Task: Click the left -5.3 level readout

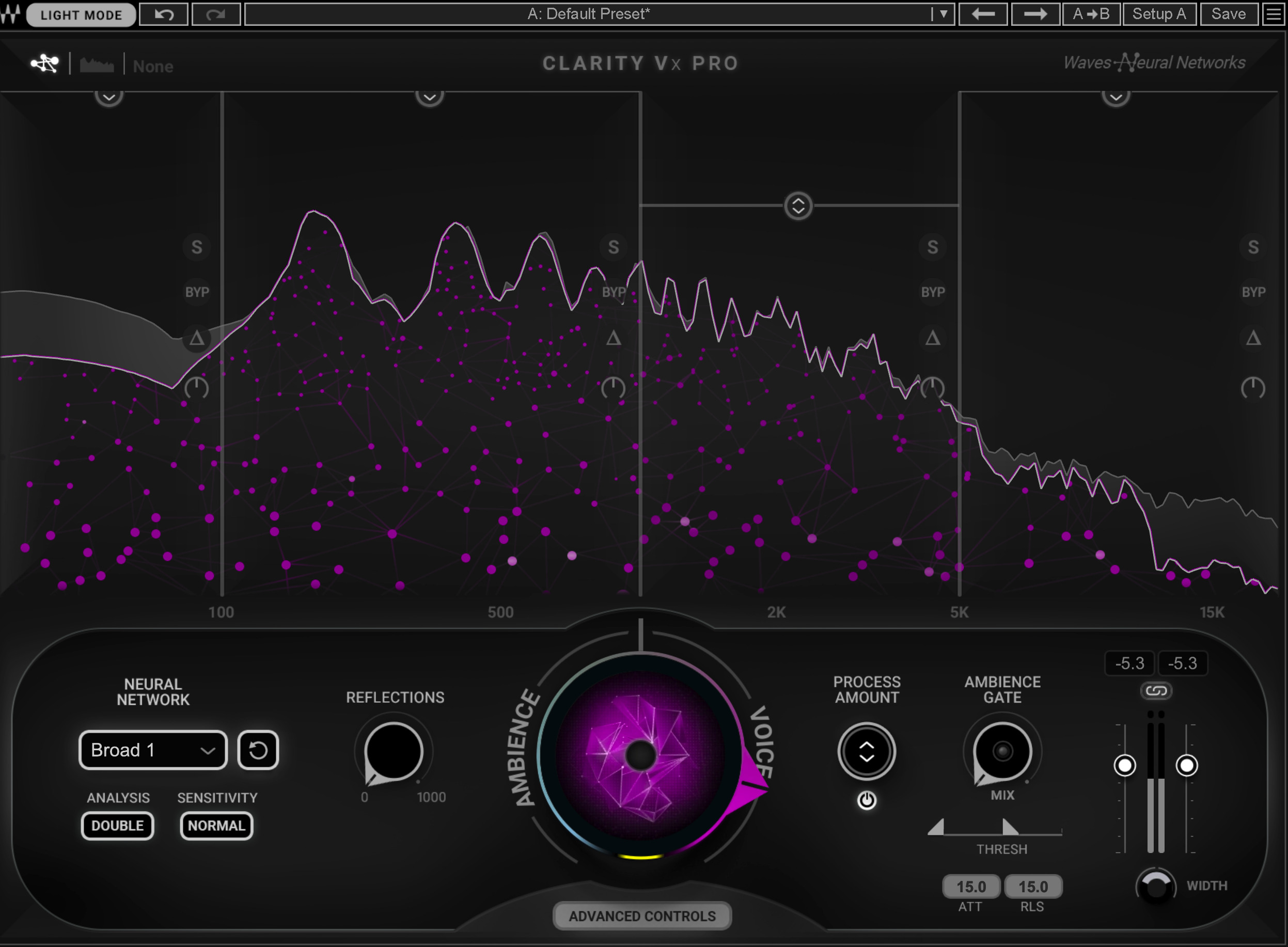Action: point(1130,663)
